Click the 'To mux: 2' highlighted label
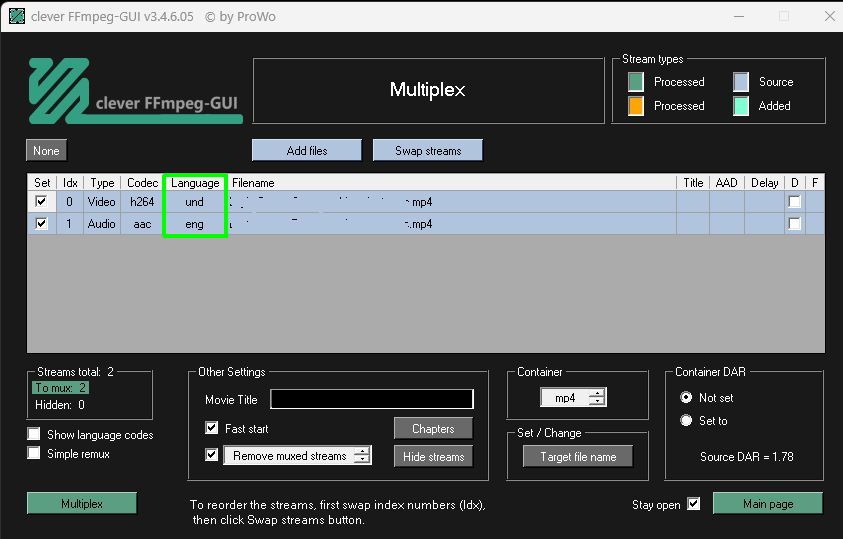 point(61,387)
